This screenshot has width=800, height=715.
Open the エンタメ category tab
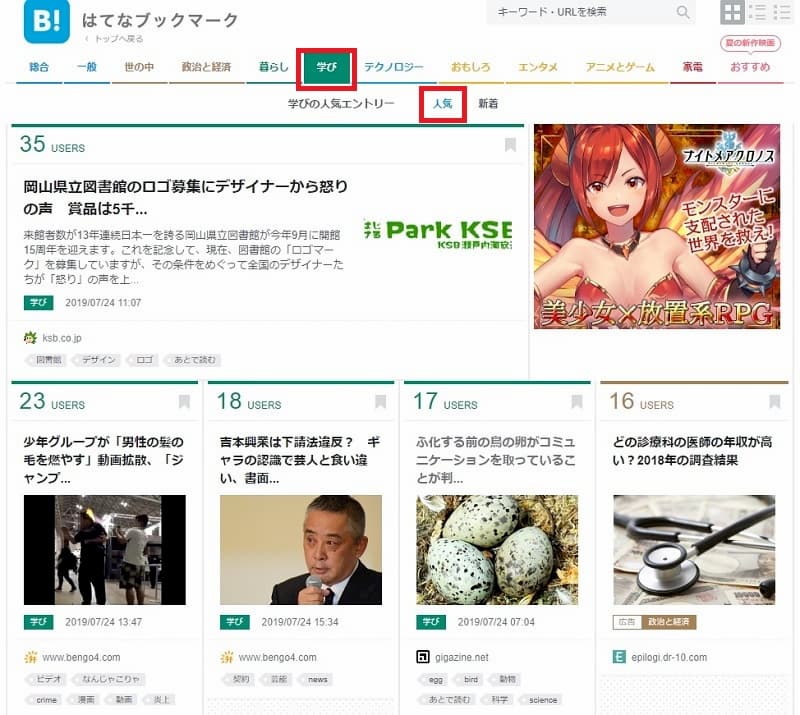pos(538,67)
